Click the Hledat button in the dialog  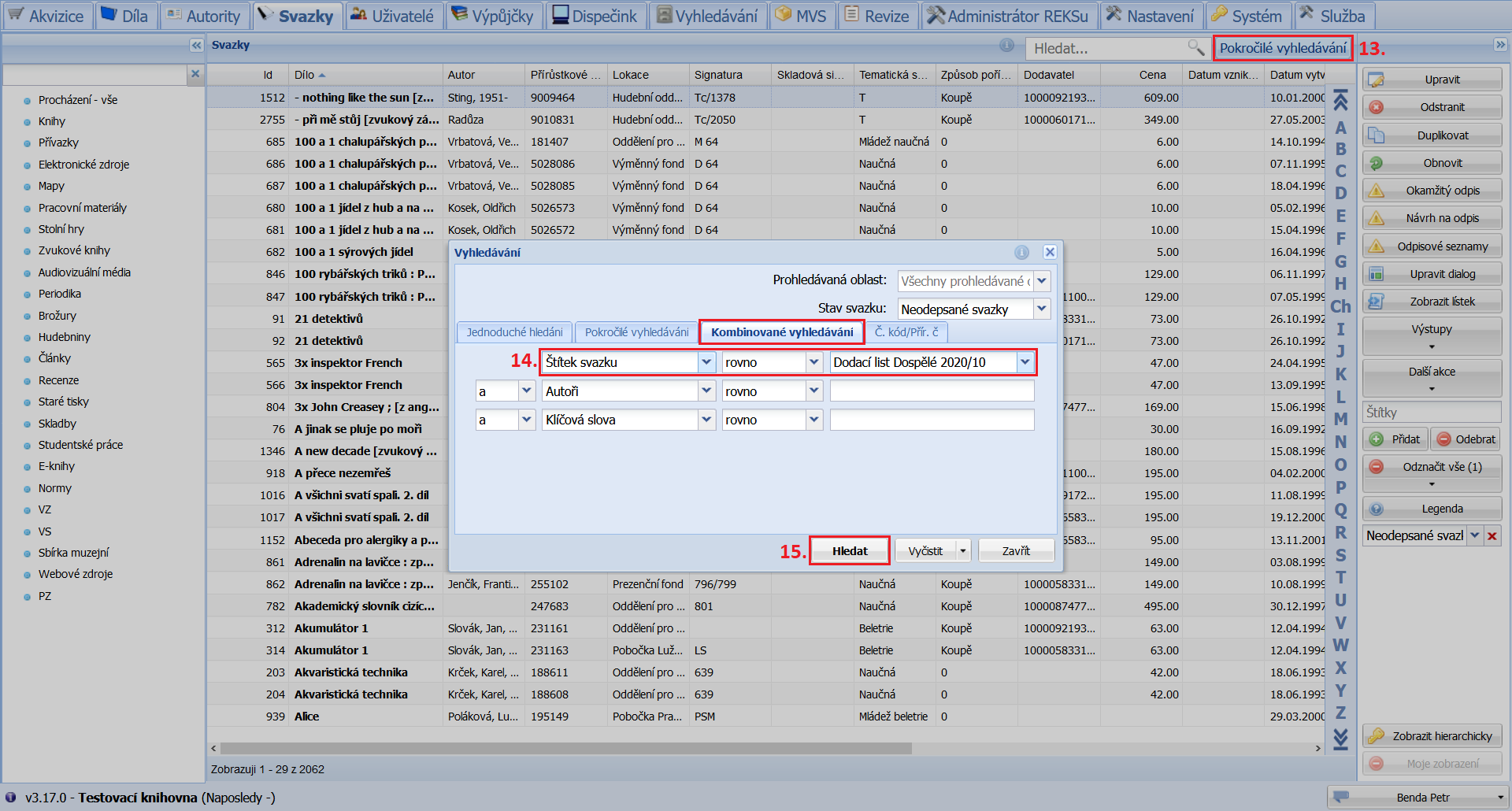click(x=850, y=551)
